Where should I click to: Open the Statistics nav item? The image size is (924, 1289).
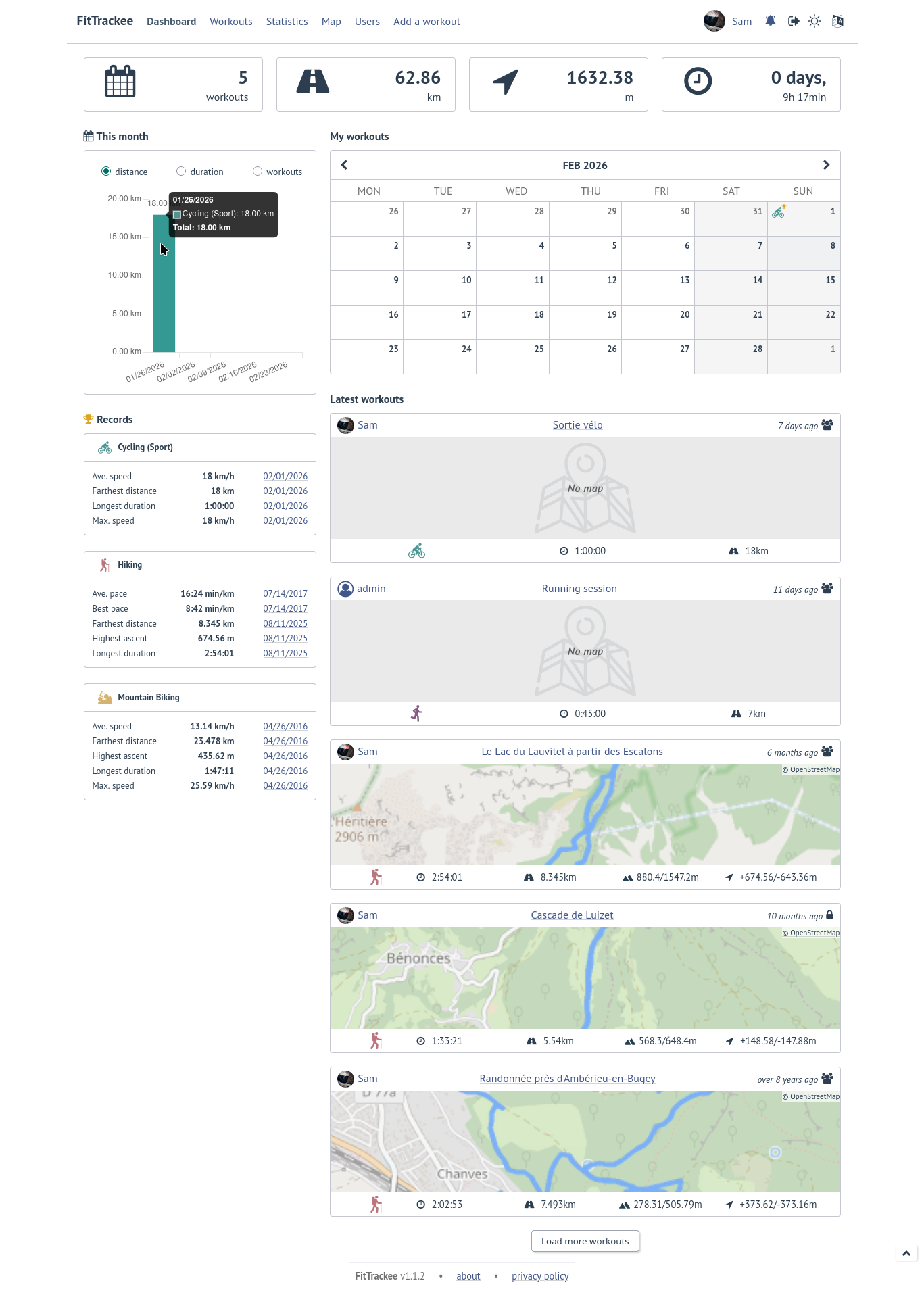coord(287,22)
